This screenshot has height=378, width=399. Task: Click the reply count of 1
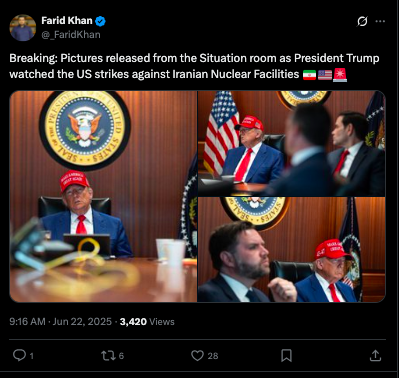click(32, 356)
